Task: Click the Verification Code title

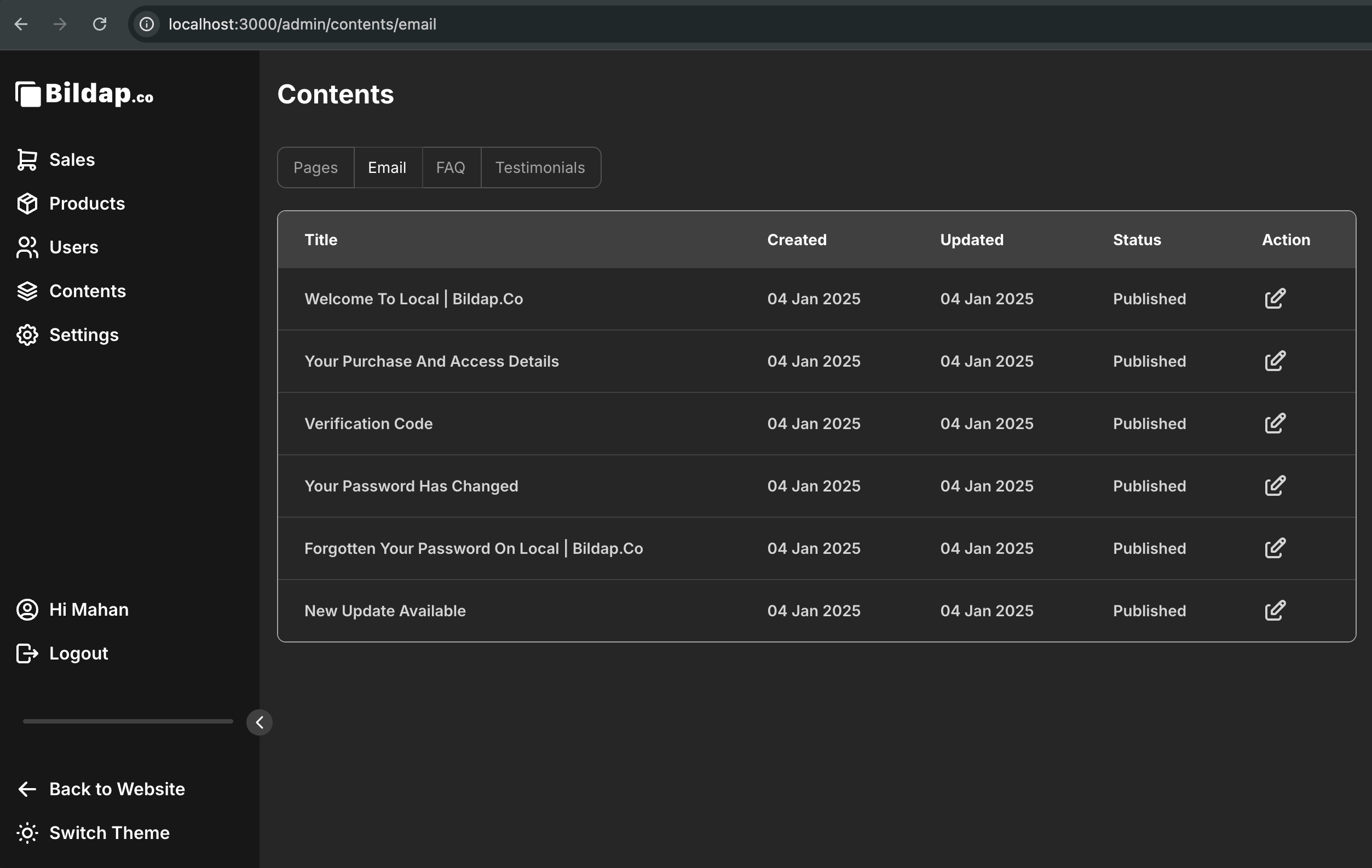Action: (368, 424)
